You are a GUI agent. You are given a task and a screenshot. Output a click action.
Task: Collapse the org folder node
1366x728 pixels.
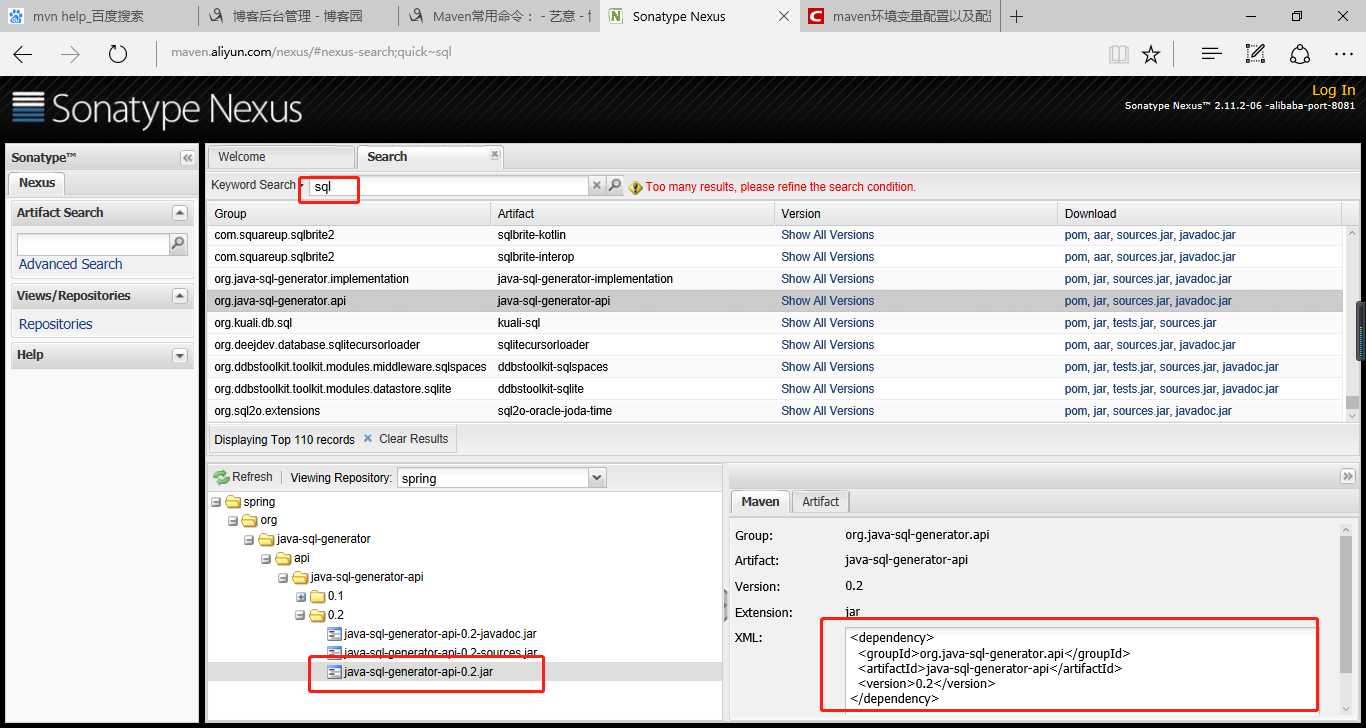pyautogui.click(x=233, y=520)
